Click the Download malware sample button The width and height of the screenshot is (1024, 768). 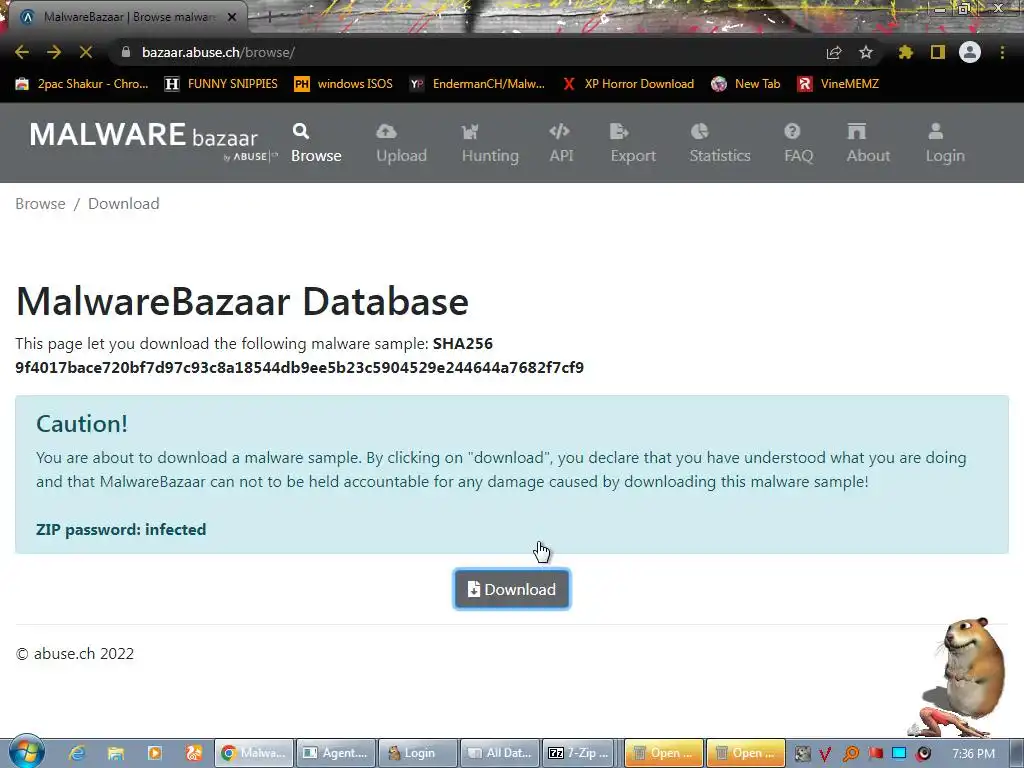tap(511, 589)
